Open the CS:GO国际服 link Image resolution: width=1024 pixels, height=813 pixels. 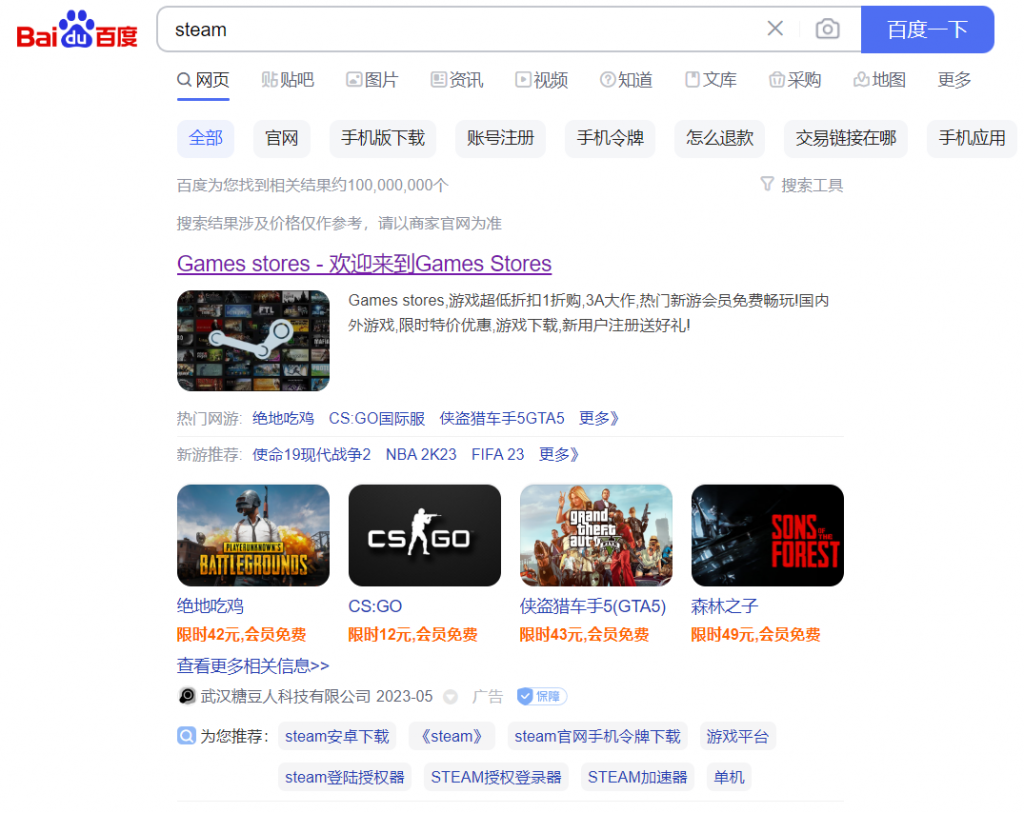pos(377,419)
